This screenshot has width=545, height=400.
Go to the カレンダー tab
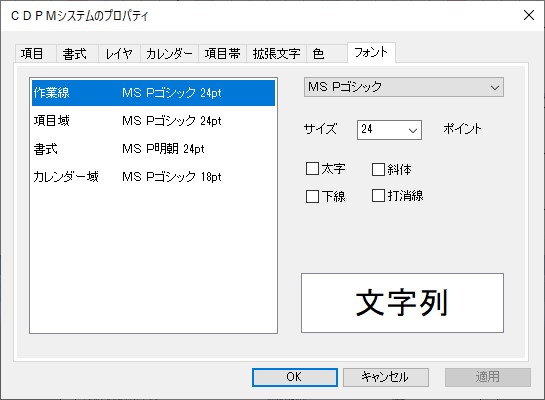[169, 54]
